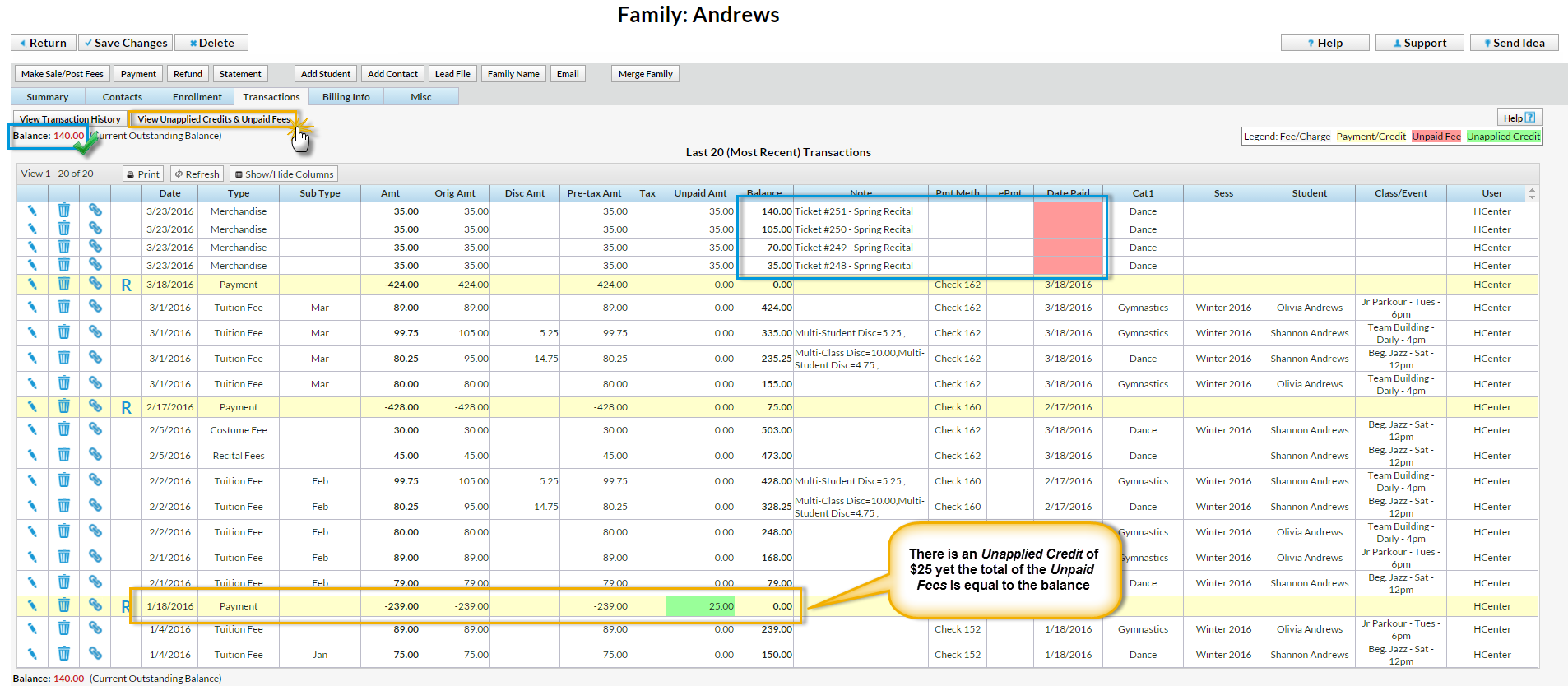
Task: Click the link icon on Recital Fees row
Action: (95, 455)
